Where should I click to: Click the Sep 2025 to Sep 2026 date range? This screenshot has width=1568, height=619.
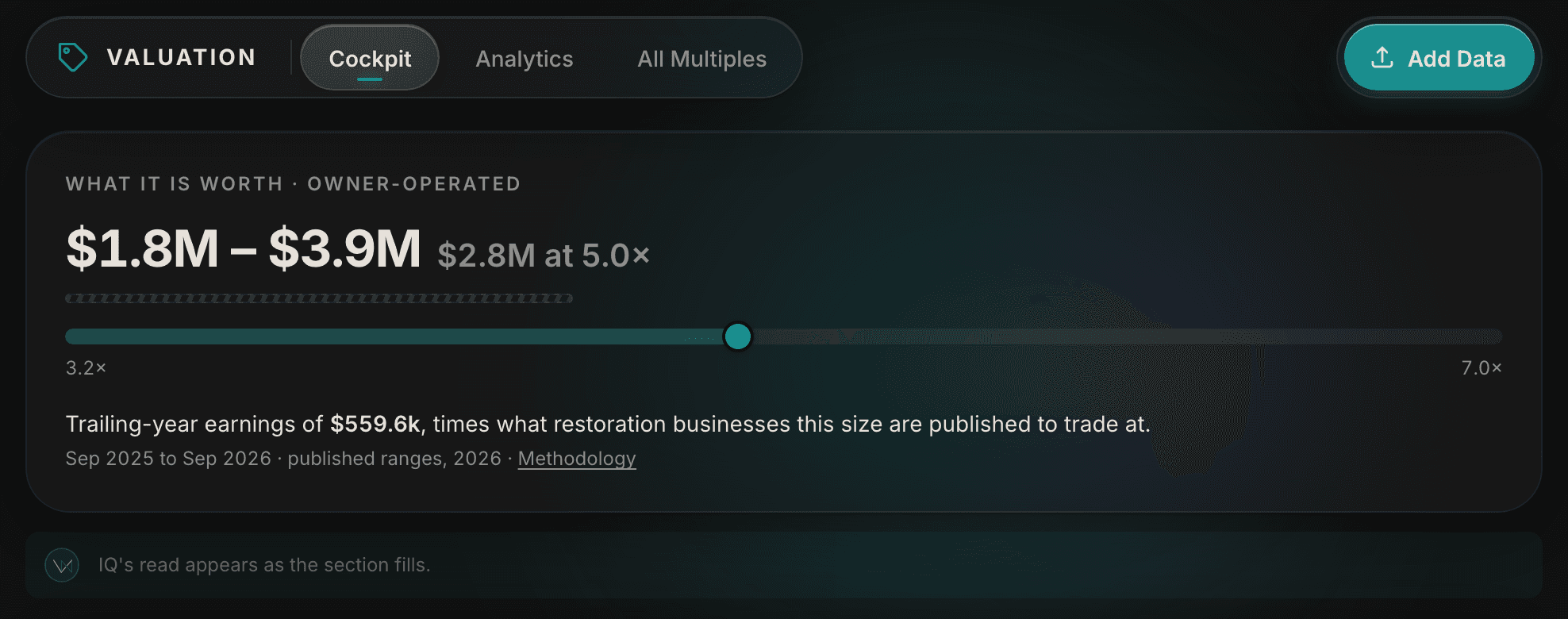pyautogui.click(x=168, y=459)
